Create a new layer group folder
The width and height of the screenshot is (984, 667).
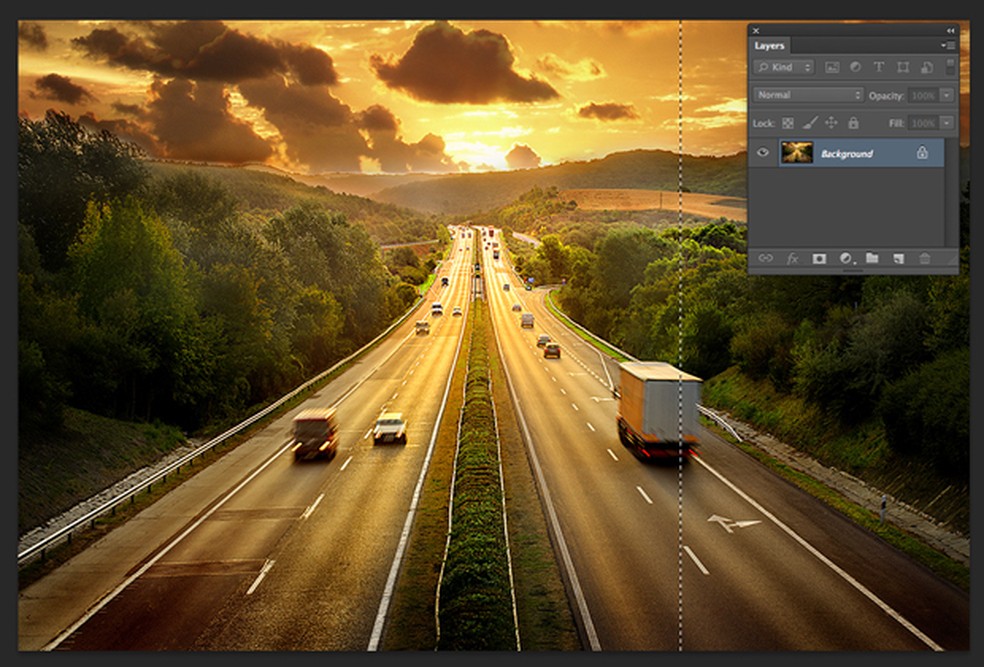click(x=872, y=258)
